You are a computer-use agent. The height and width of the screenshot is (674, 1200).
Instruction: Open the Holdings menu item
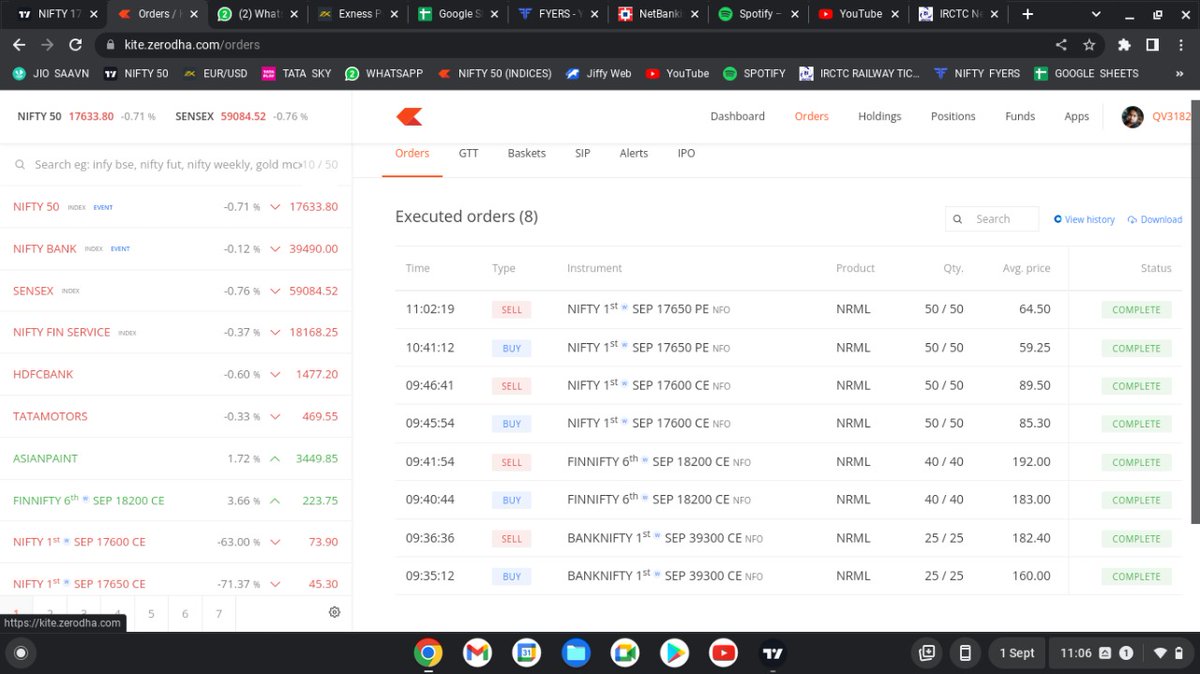[x=879, y=116]
